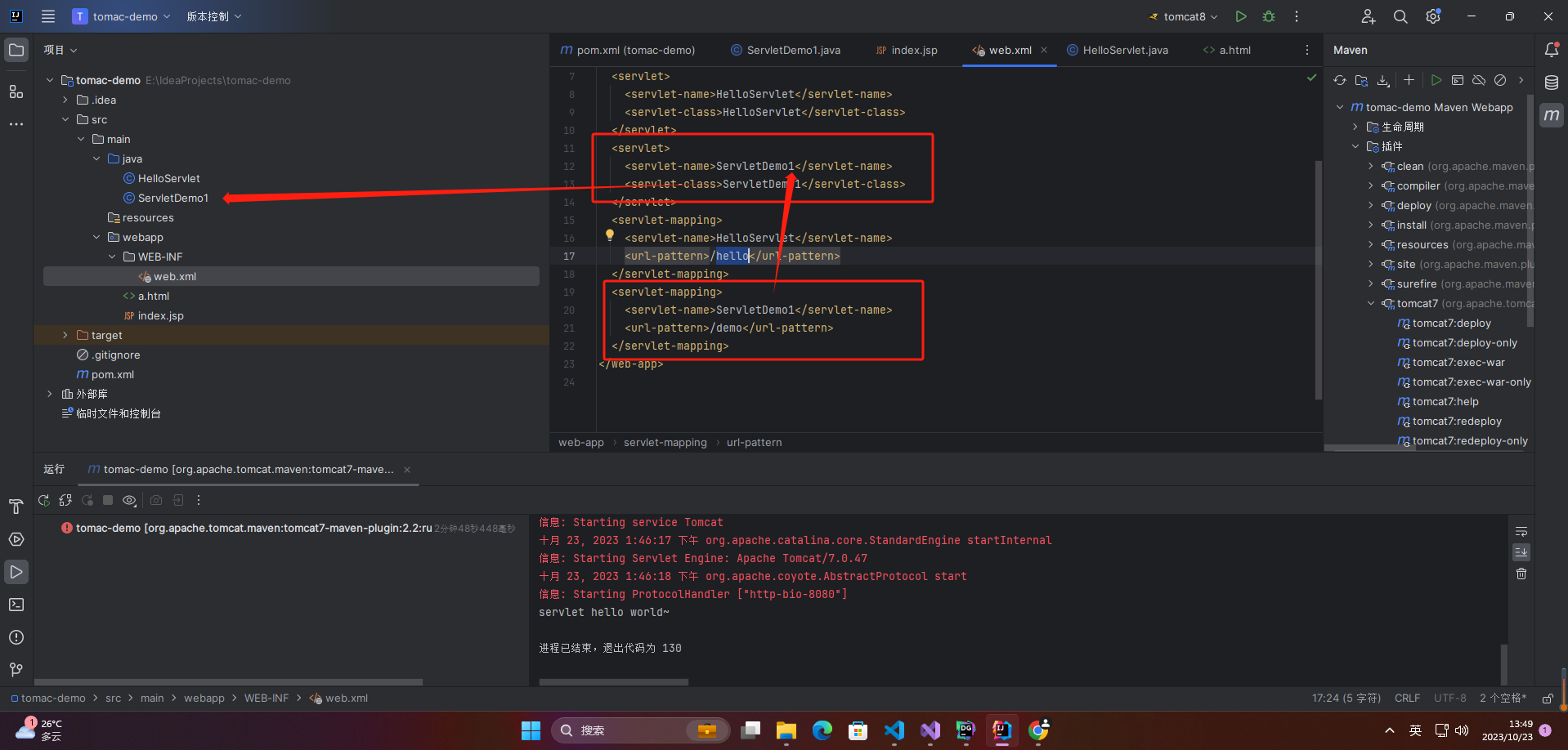
Task: Click servlet-mapping breadcrumb in editor
Action: tap(665, 442)
